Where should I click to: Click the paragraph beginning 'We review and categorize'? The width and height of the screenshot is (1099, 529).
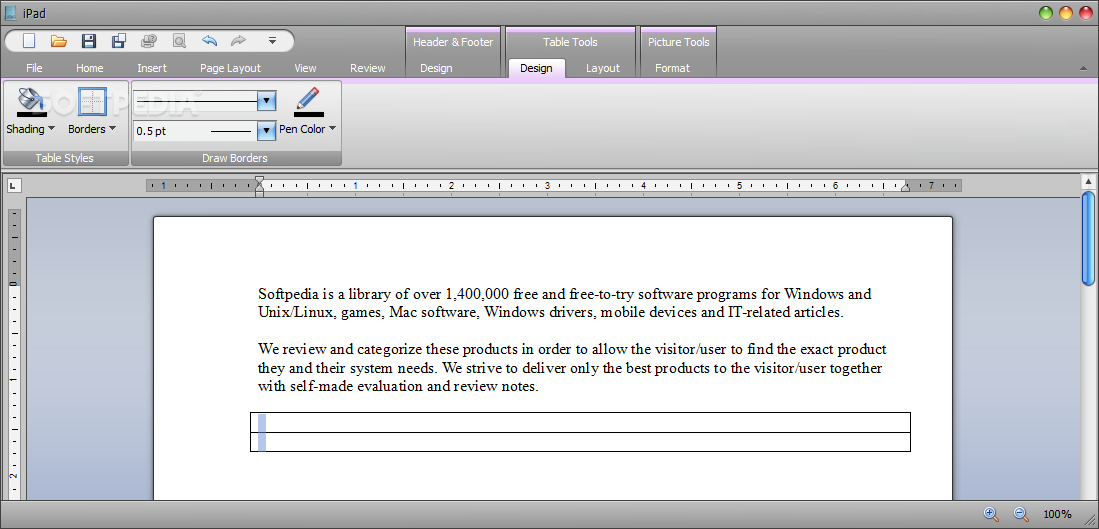click(573, 368)
